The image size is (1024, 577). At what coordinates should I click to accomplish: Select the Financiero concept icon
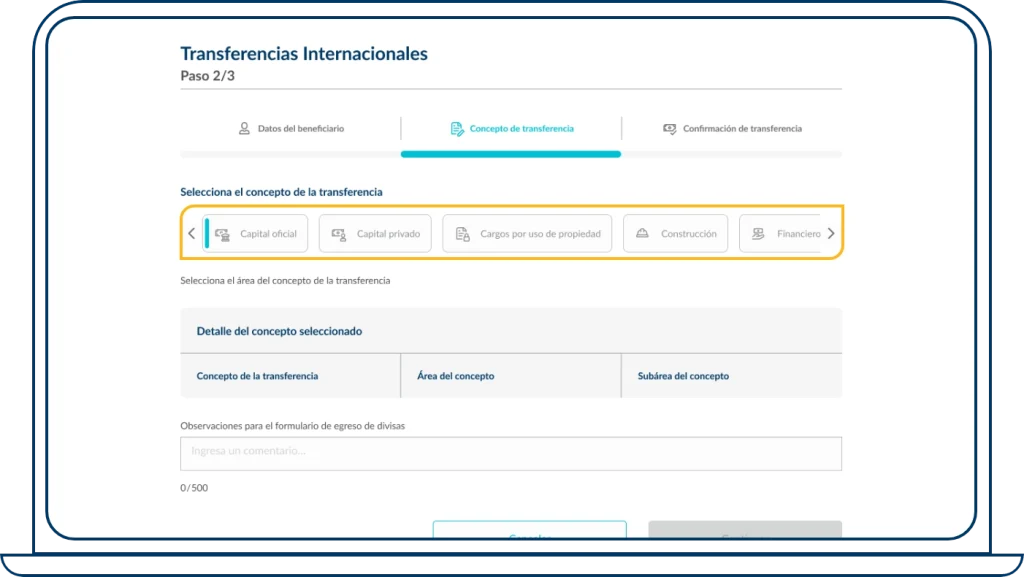[x=756, y=233]
